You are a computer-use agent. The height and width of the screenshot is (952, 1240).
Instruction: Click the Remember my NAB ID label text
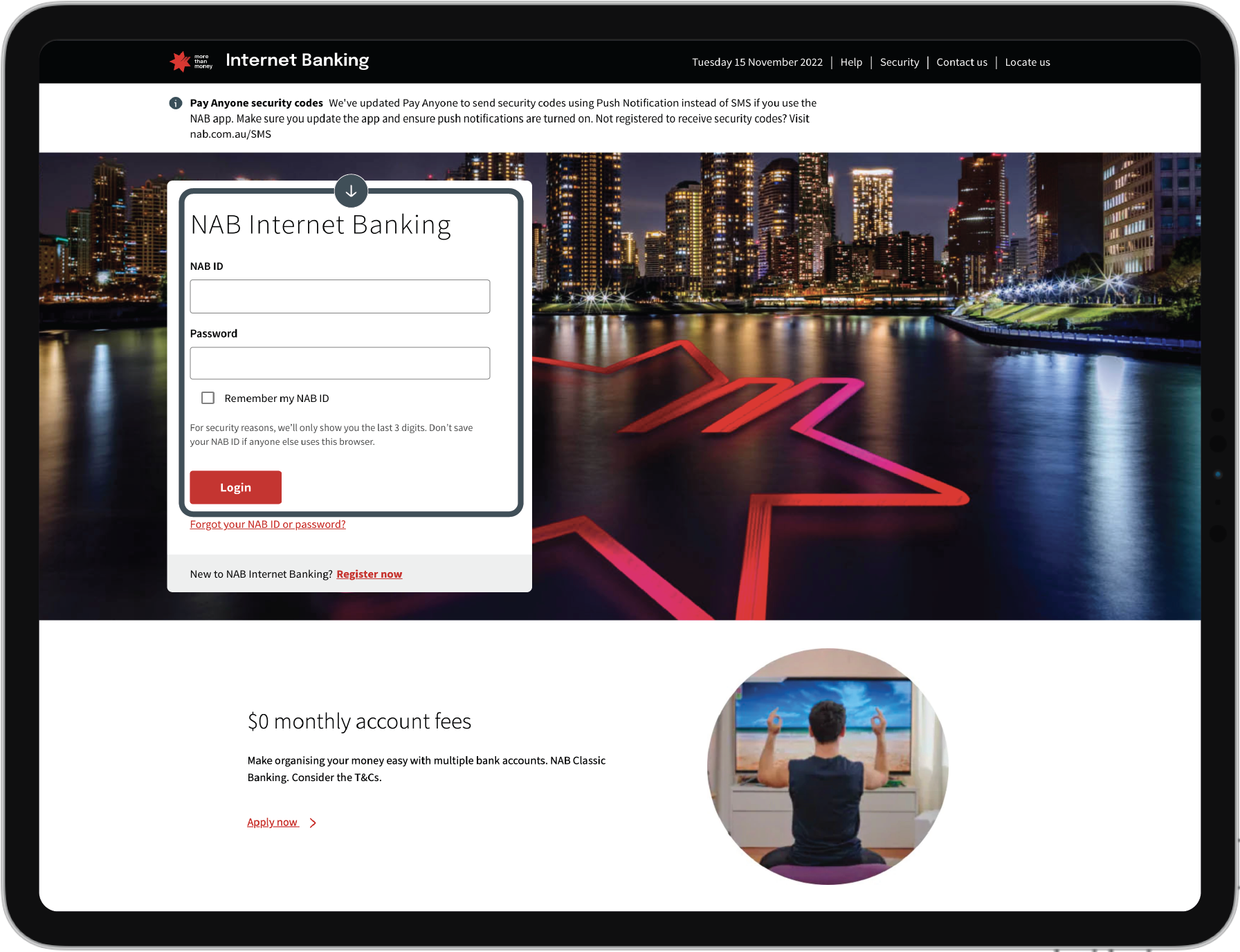point(277,399)
